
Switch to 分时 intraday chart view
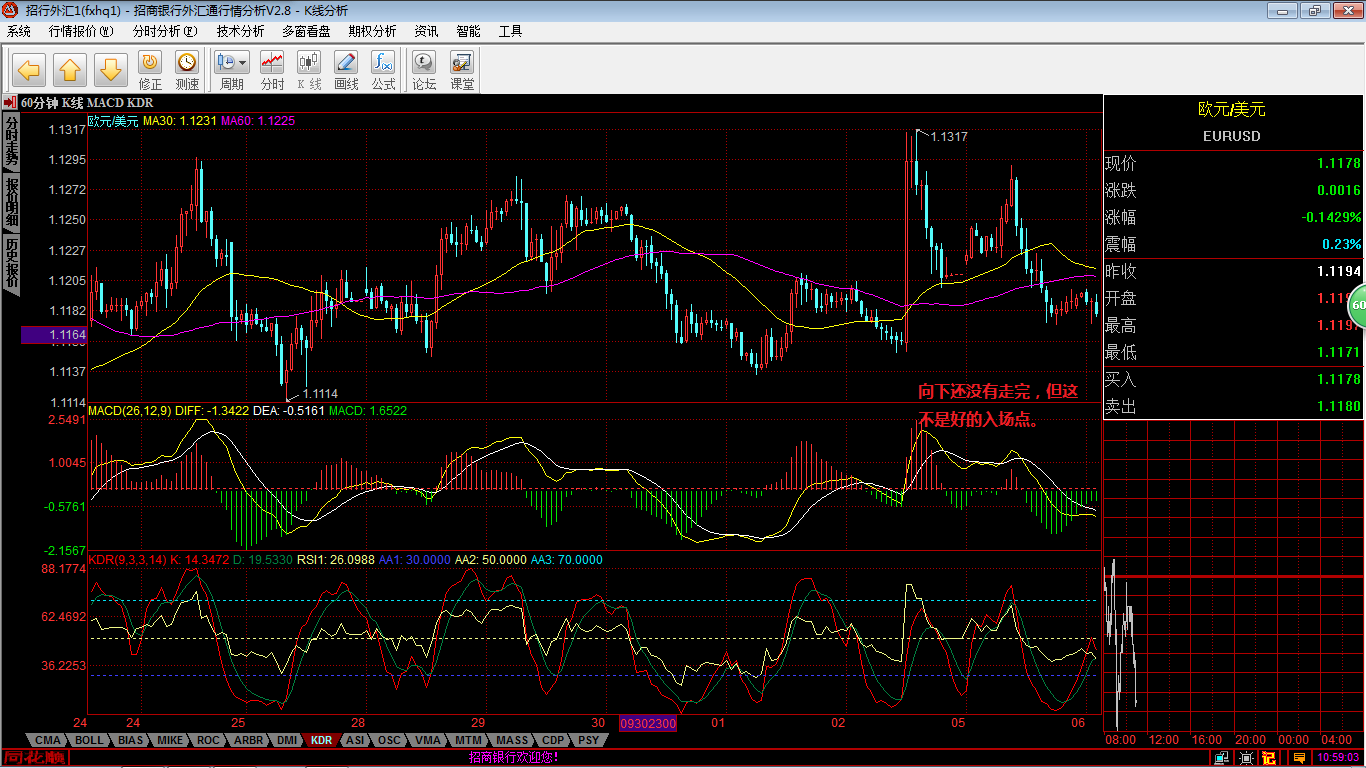pyautogui.click(x=272, y=71)
